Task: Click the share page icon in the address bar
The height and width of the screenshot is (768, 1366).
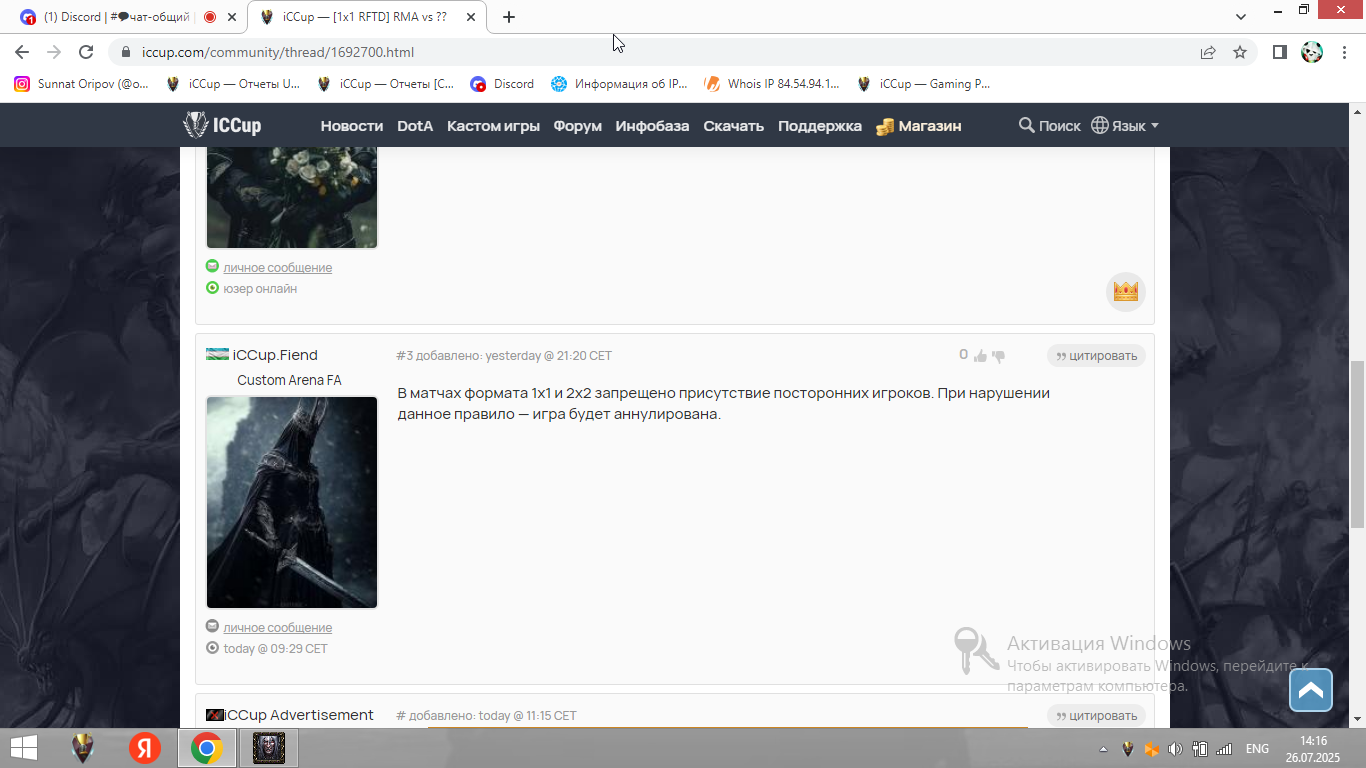Action: point(1208,52)
